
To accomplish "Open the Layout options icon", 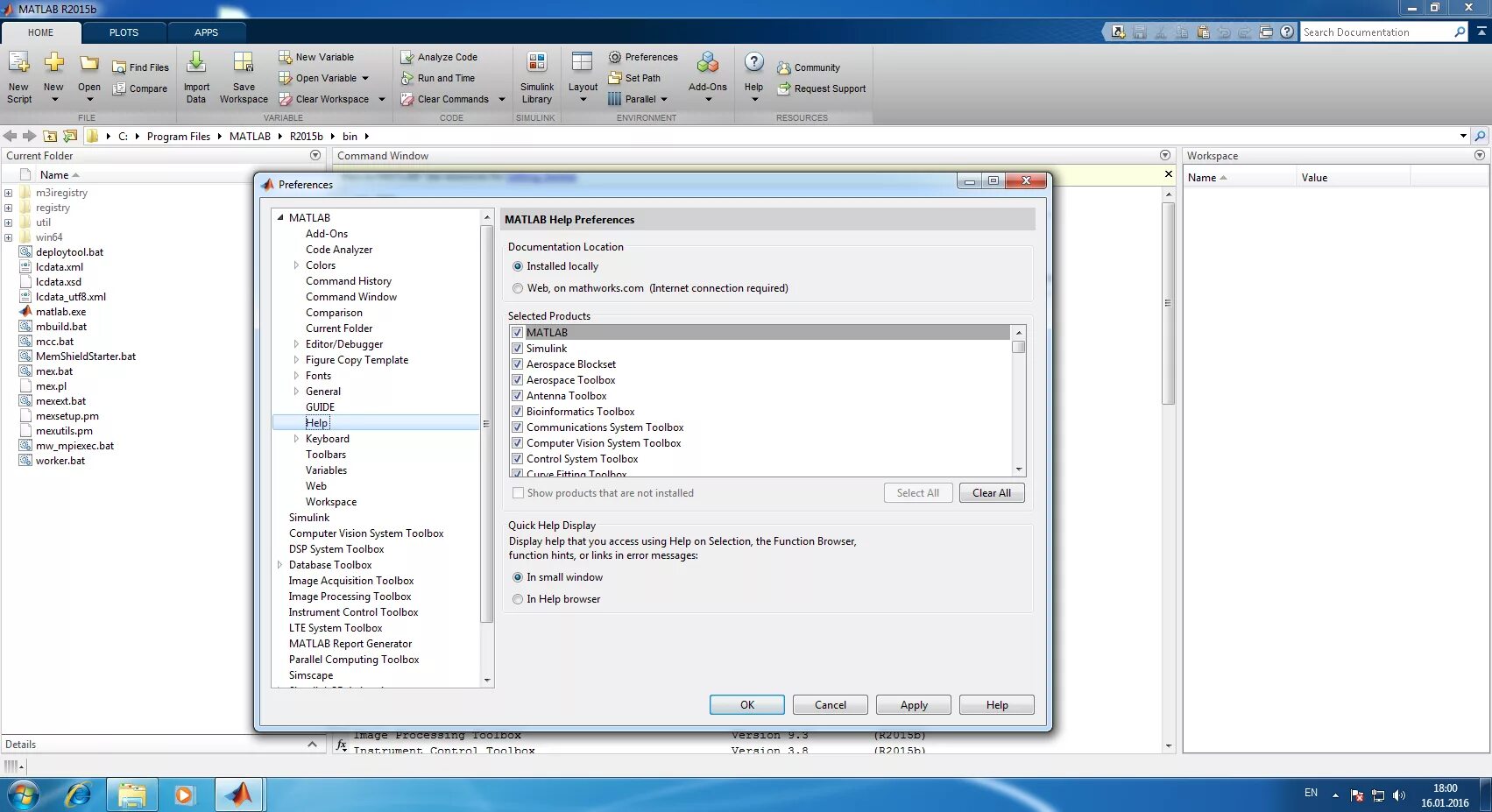I will click(x=582, y=76).
